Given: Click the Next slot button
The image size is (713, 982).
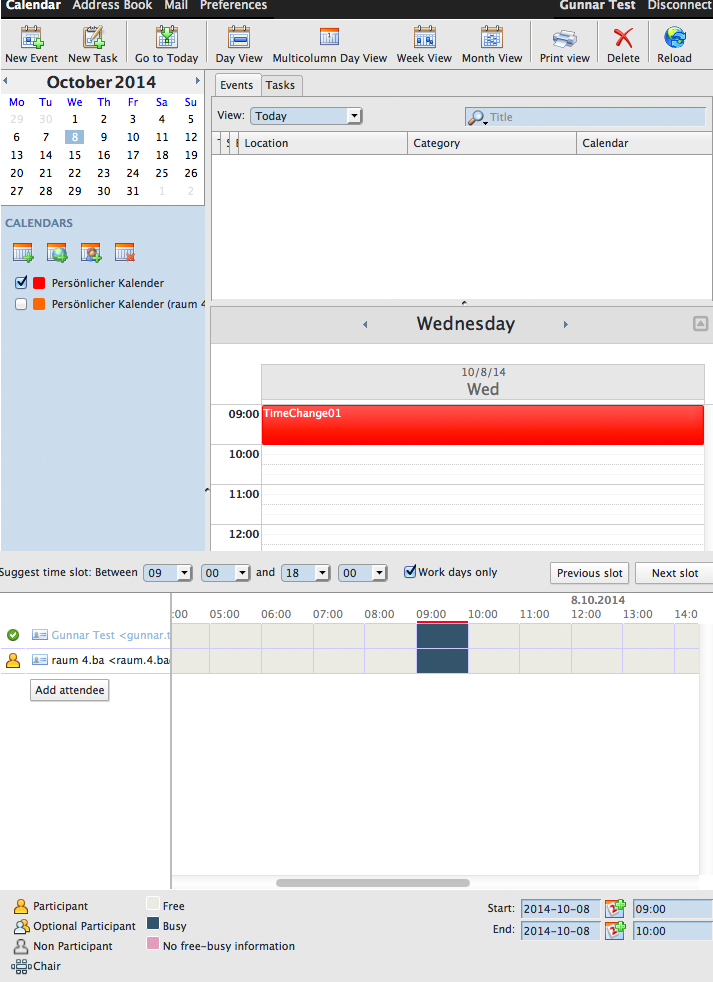Looking at the screenshot, I should coord(674,573).
